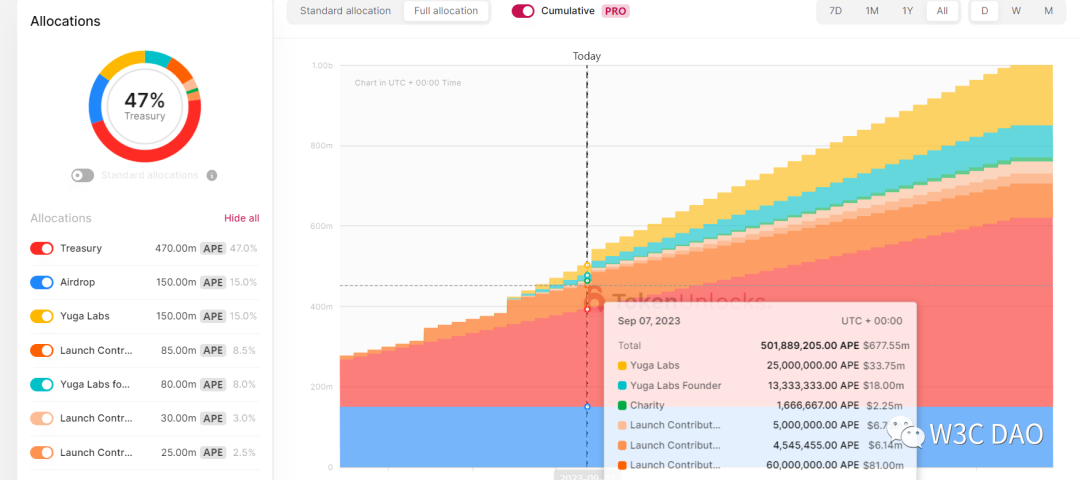Image resolution: width=1080 pixels, height=480 pixels.
Task: Toggle the Standard allocations switch
Action: 82,176
